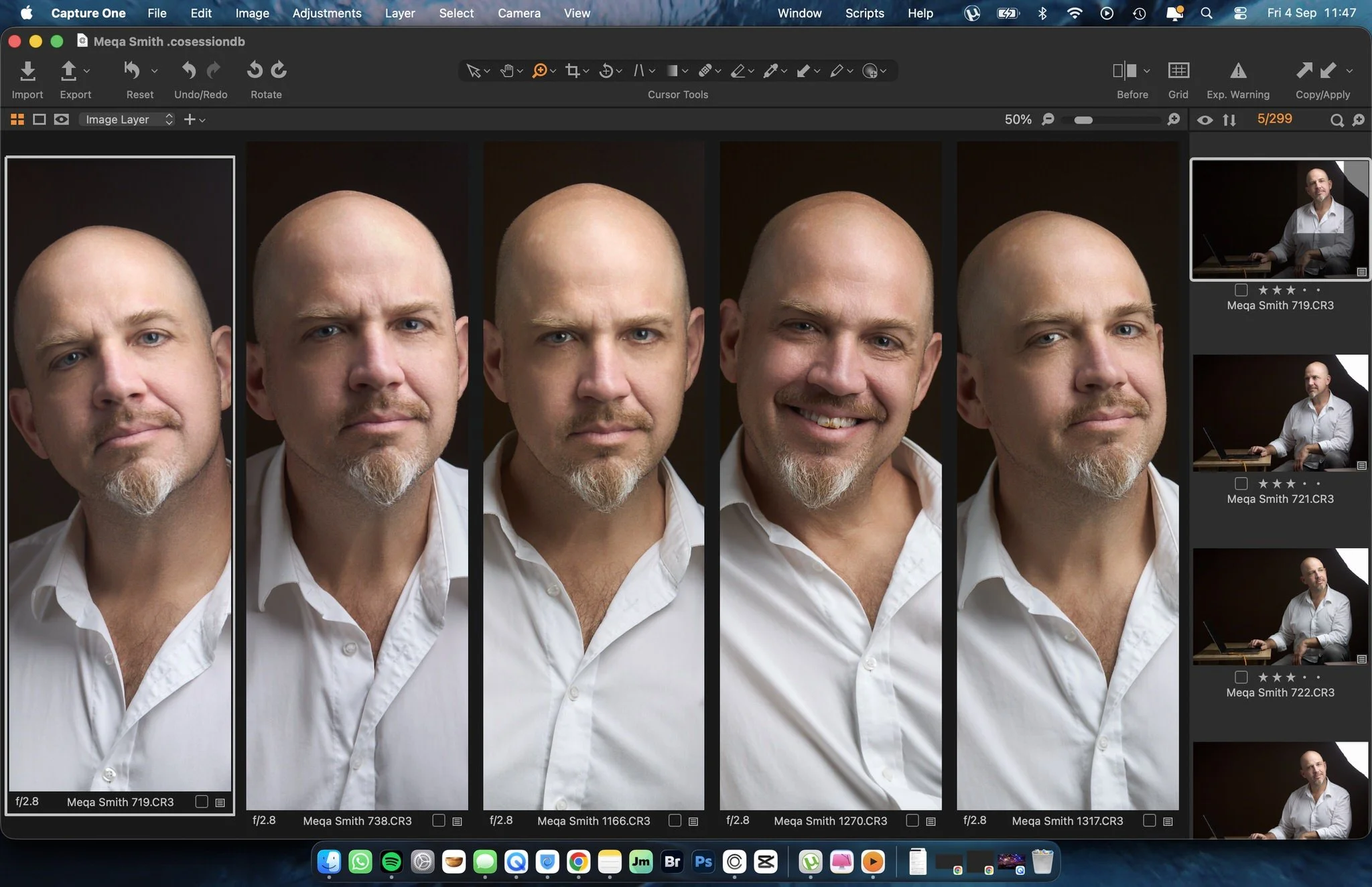This screenshot has height=887, width=1372.
Task: Select the Pan hand cursor tool
Action: click(x=507, y=70)
